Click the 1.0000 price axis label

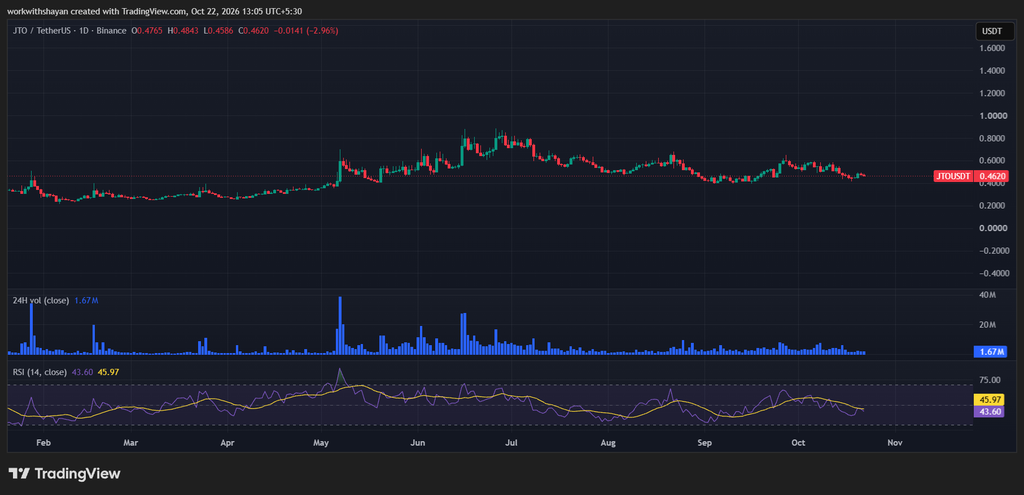pos(991,116)
